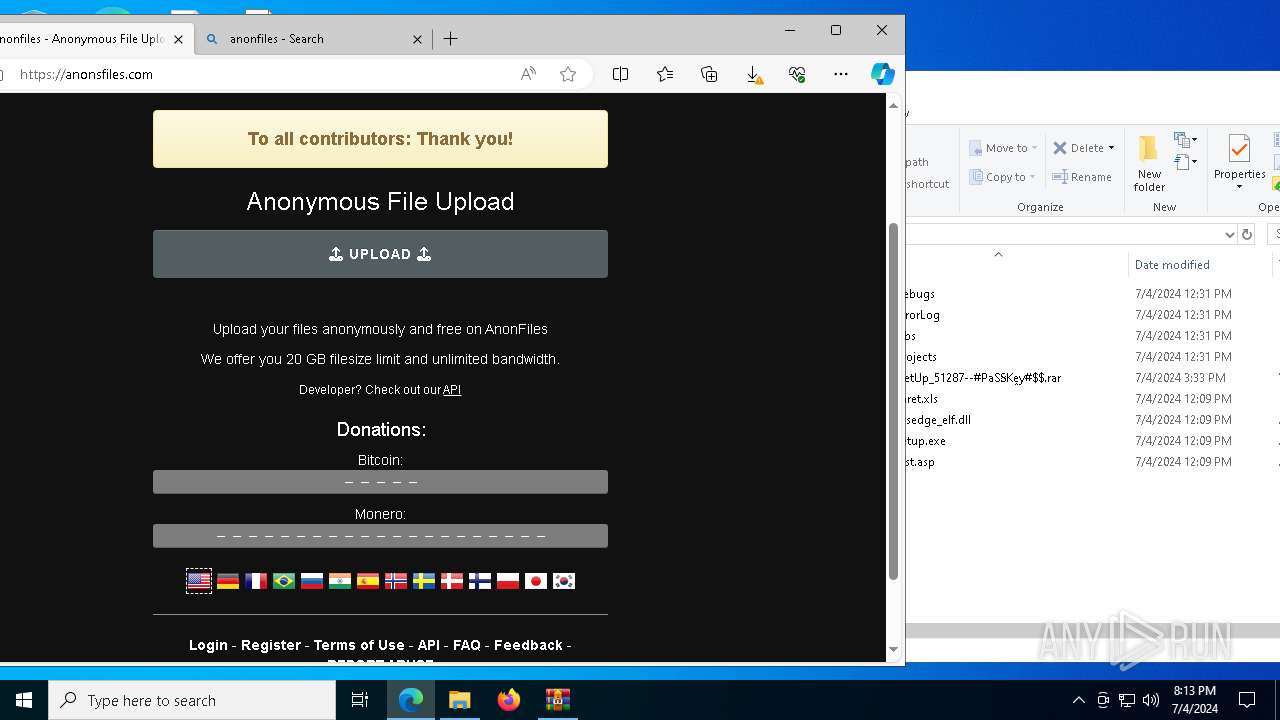Image resolution: width=1280 pixels, height=720 pixels.
Task: Select the msedge_elf.dll file row
Action: (x=1090, y=420)
